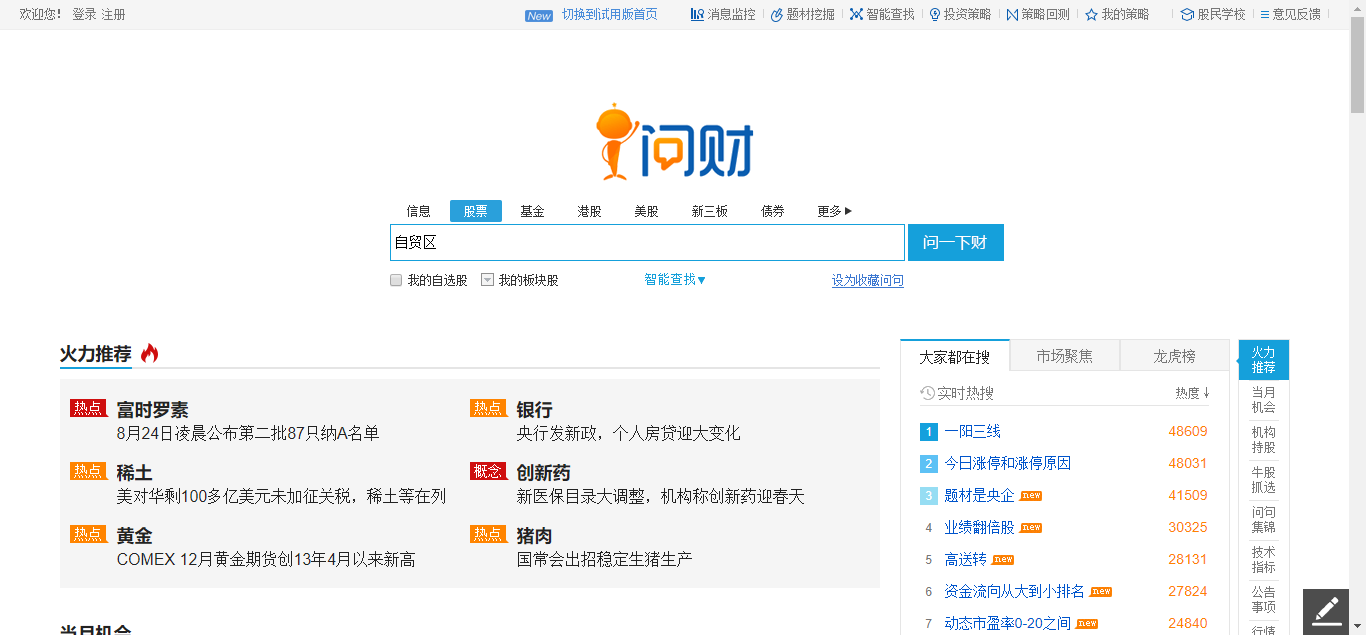Click the heat value 48609

pos(1188,432)
